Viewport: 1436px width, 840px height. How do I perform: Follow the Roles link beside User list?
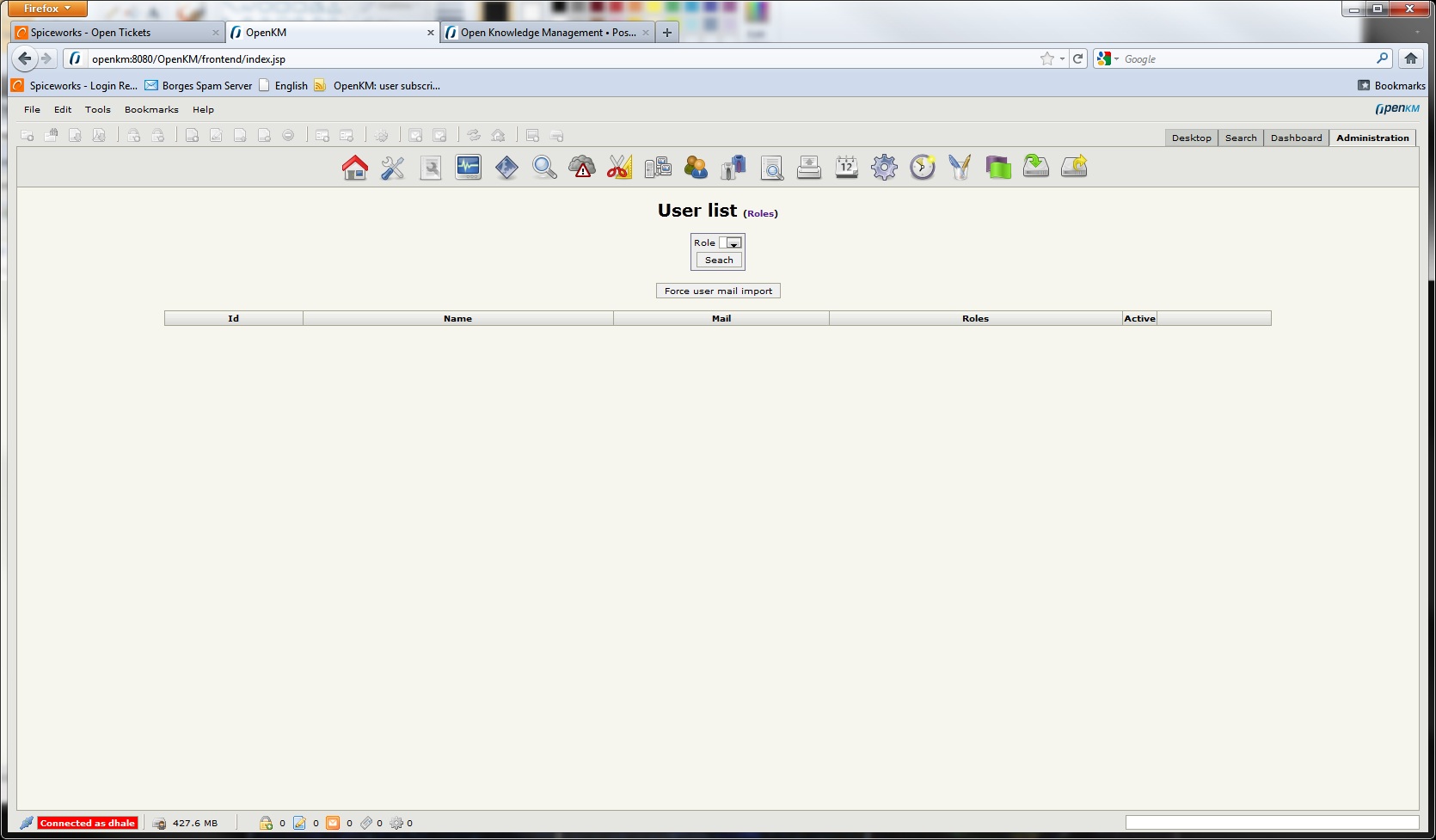(x=760, y=214)
